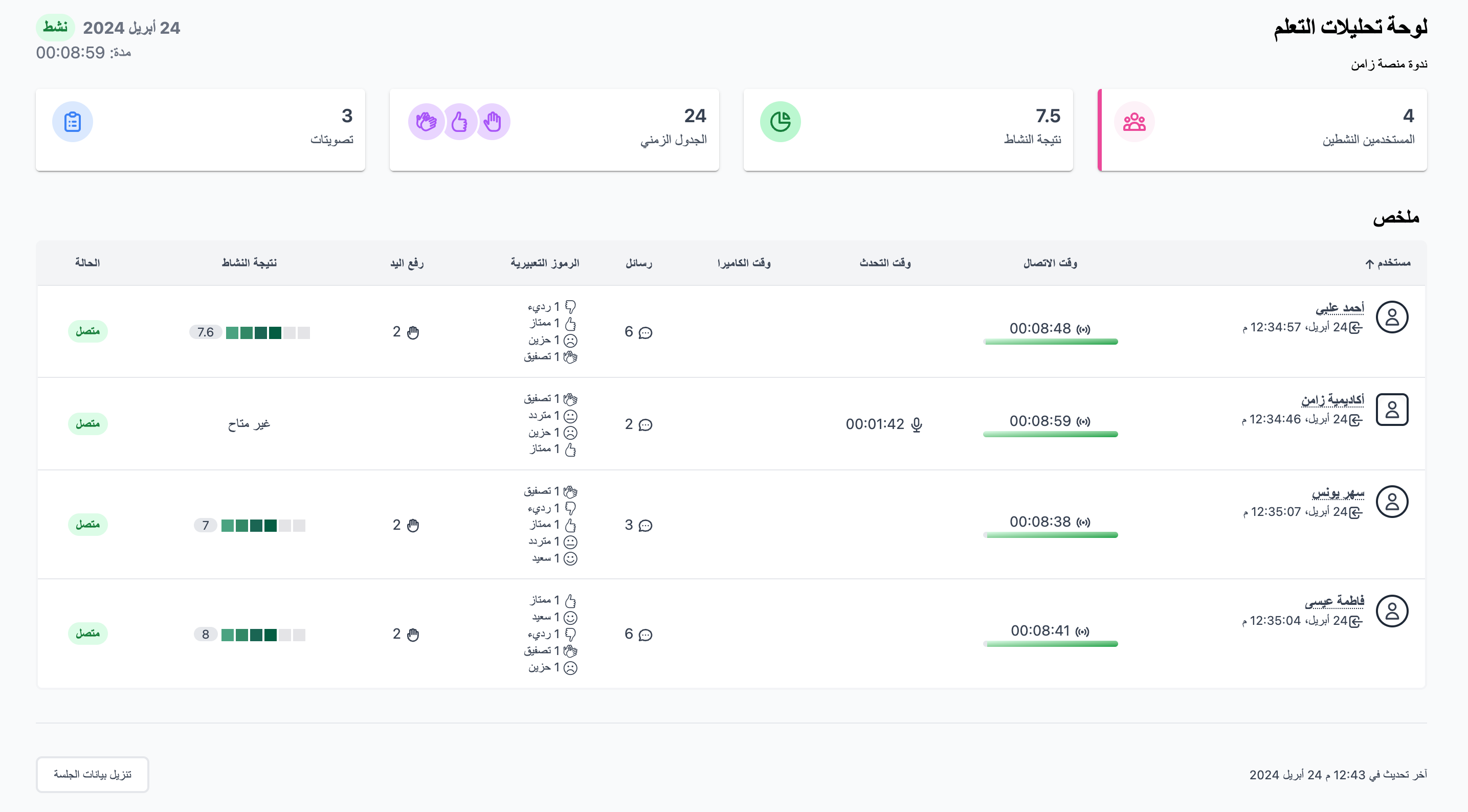Click the chat bubble icon in أكاديمية زامن's row
The height and width of the screenshot is (812, 1468).
(x=645, y=424)
